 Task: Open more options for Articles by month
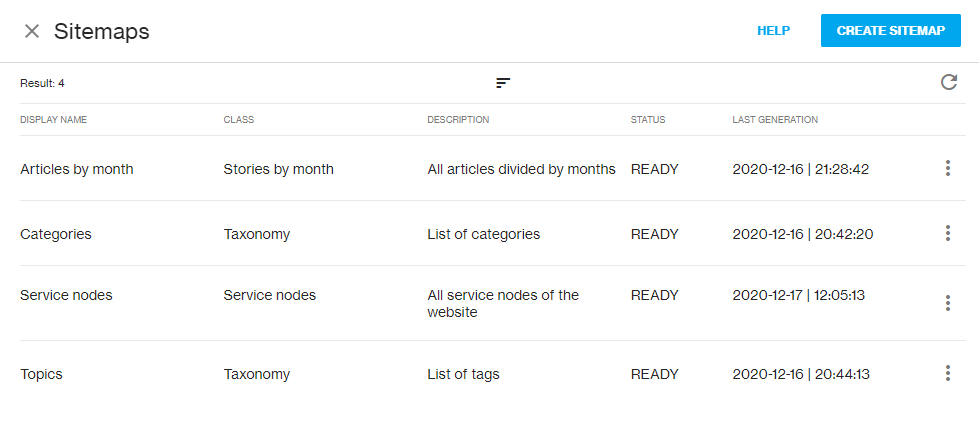[947, 168]
